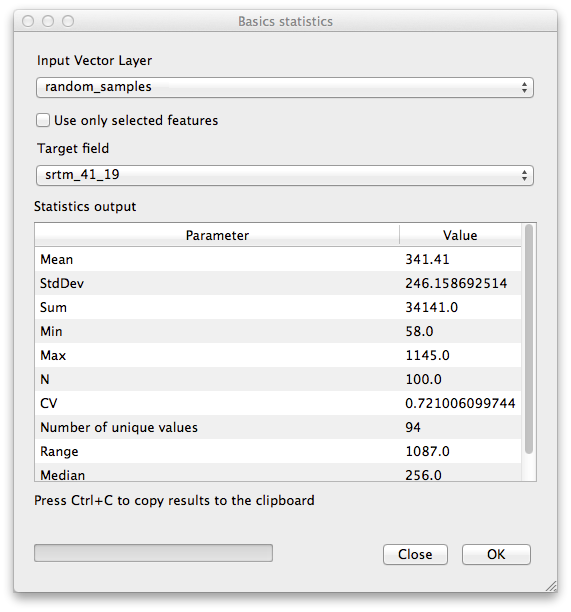Image resolution: width=571 pixels, height=612 pixels.
Task: Select the Max row in table
Action: [x=278, y=355]
